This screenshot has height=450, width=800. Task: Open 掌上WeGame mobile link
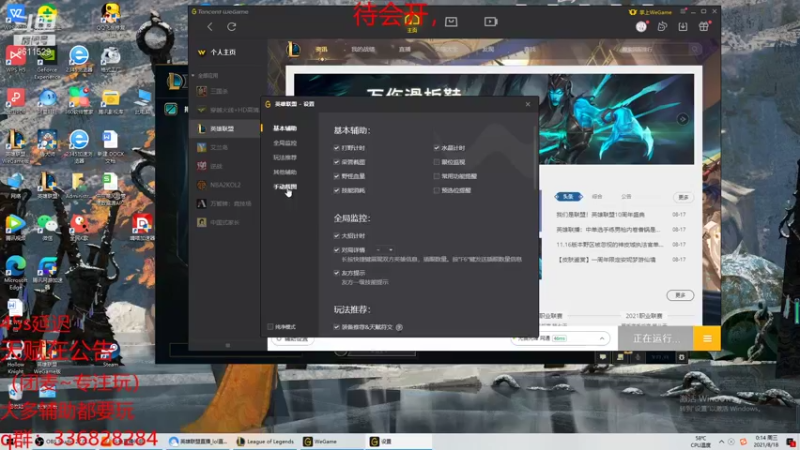point(651,12)
